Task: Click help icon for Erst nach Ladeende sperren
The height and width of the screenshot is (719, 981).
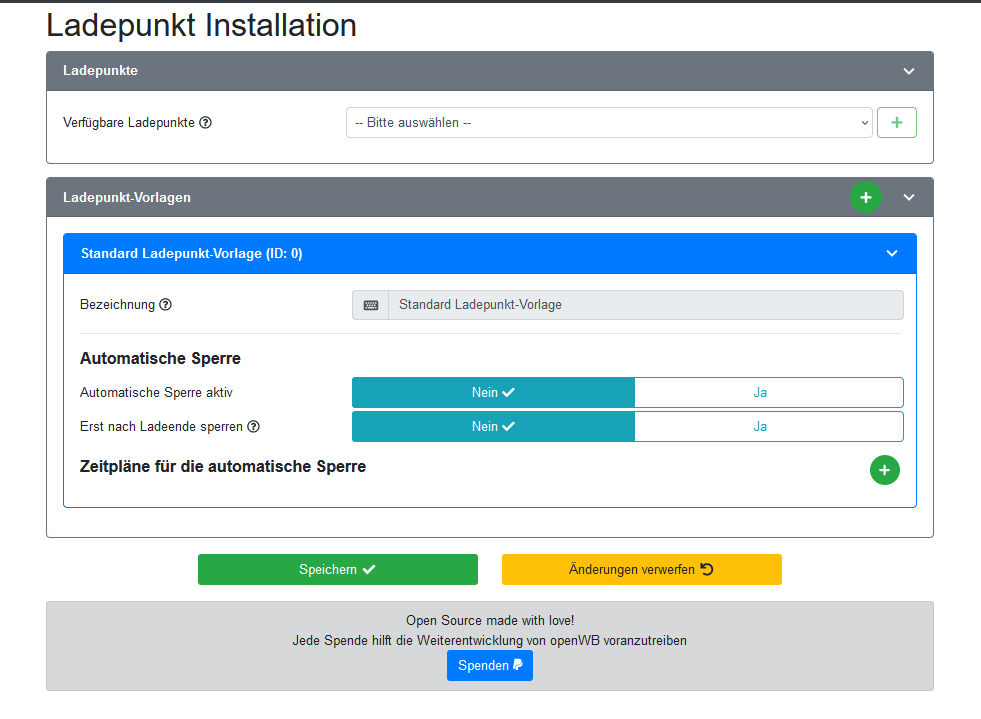Action: point(254,427)
